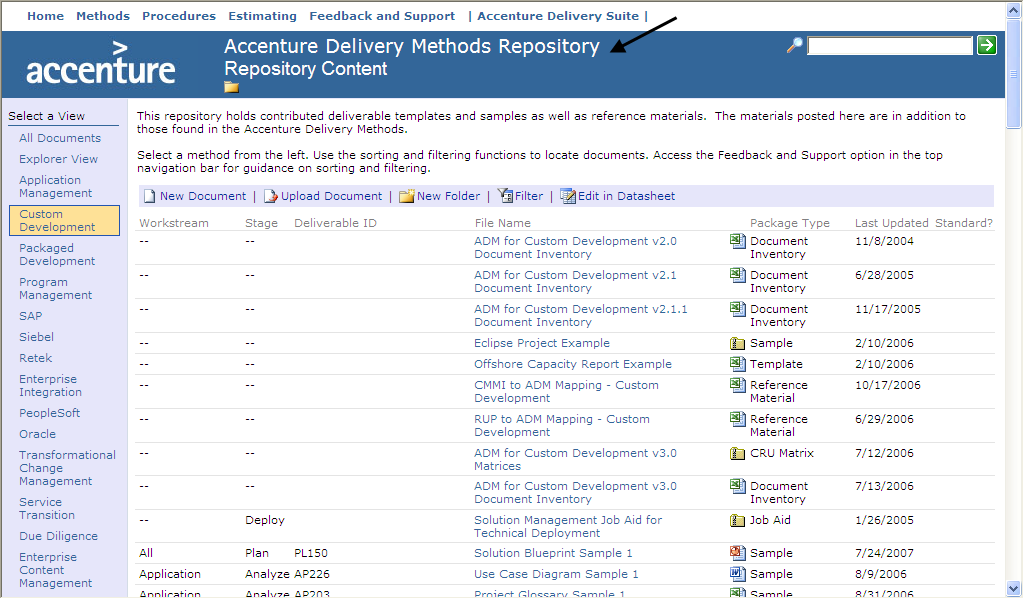The height and width of the screenshot is (599, 1024).
Task: Click the Accenture logo
Action: [x=101, y=63]
